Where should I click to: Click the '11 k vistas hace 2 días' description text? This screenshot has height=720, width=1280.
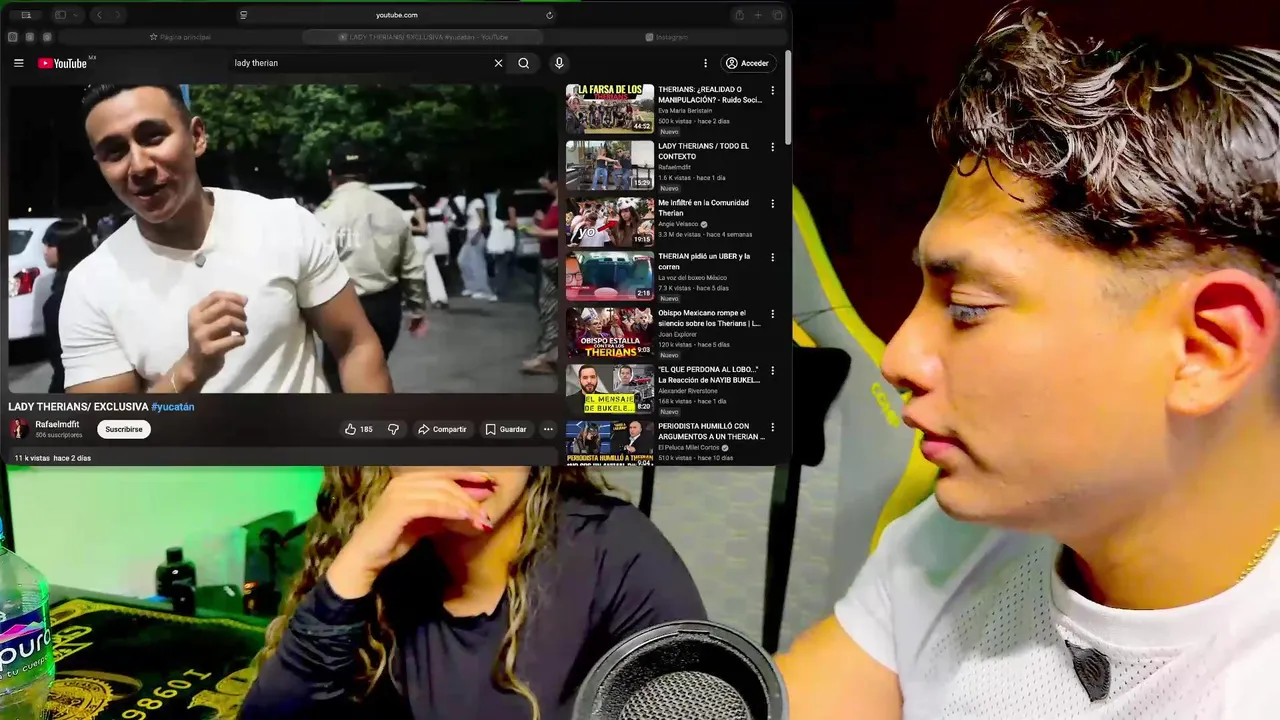52,458
